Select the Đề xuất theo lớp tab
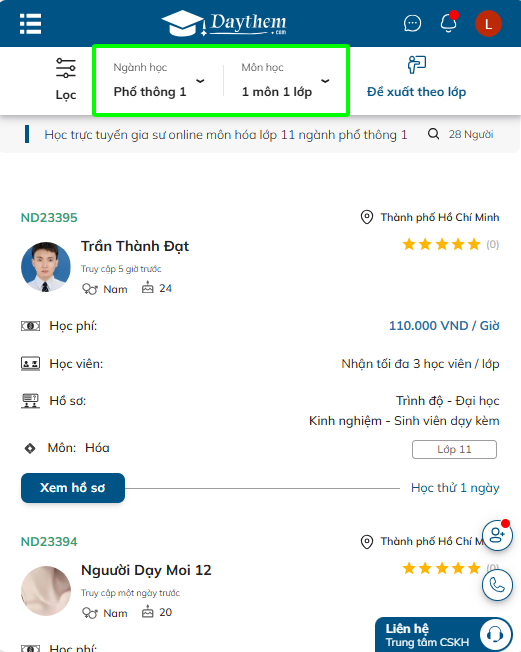The width and height of the screenshot is (521, 652). coord(416,77)
